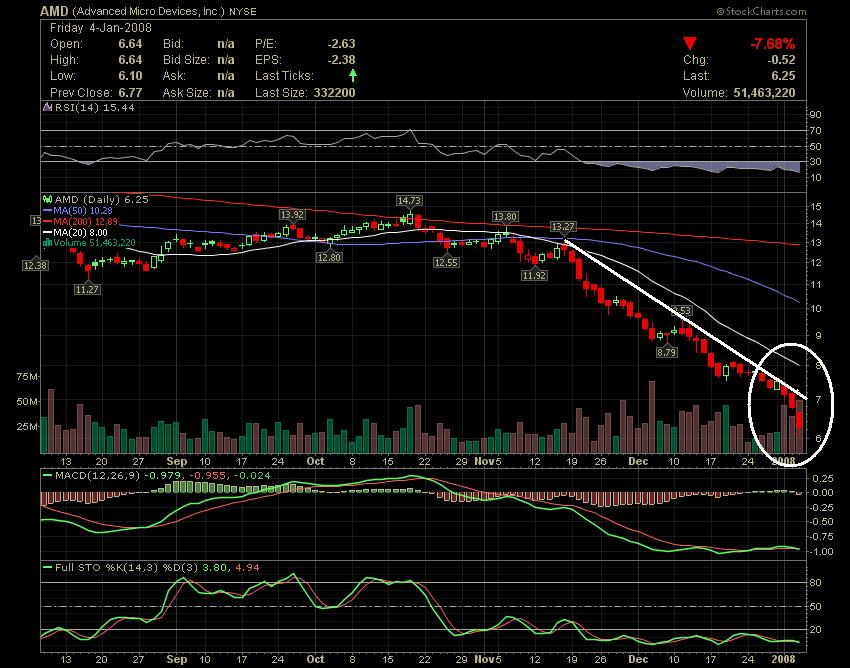Viewport: 850px width, 668px height.
Task: Click the Open price value 6.64
Action: [130, 44]
